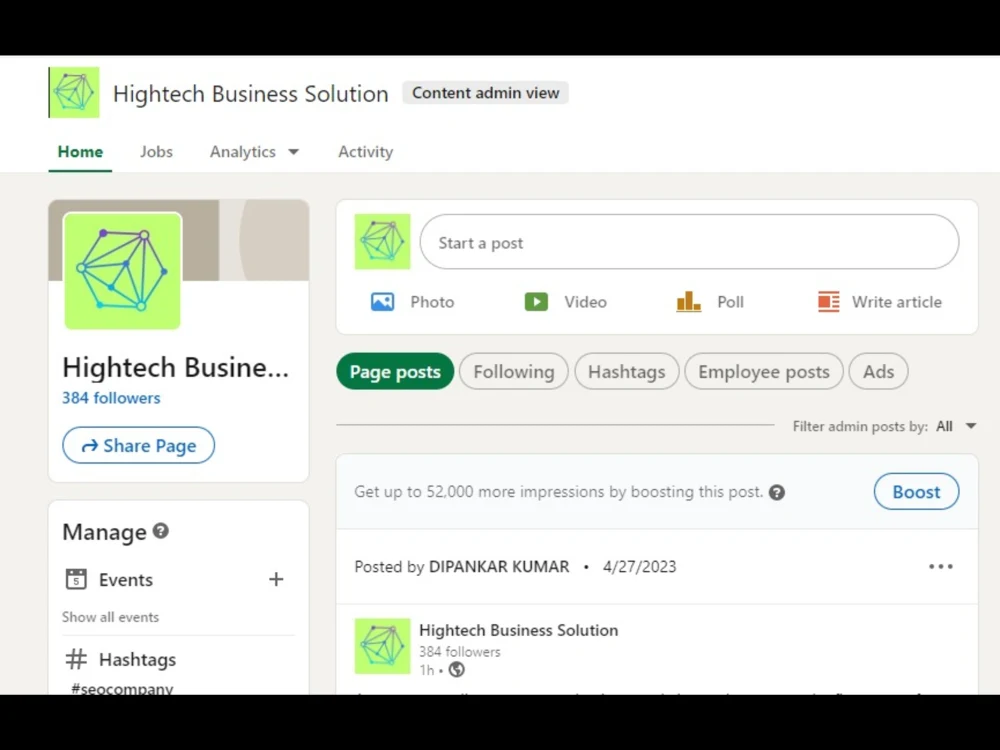Image resolution: width=1000 pixels, height=750 pixels.
Task: Switch post feed to Employee posts
Action: point(763,371)
